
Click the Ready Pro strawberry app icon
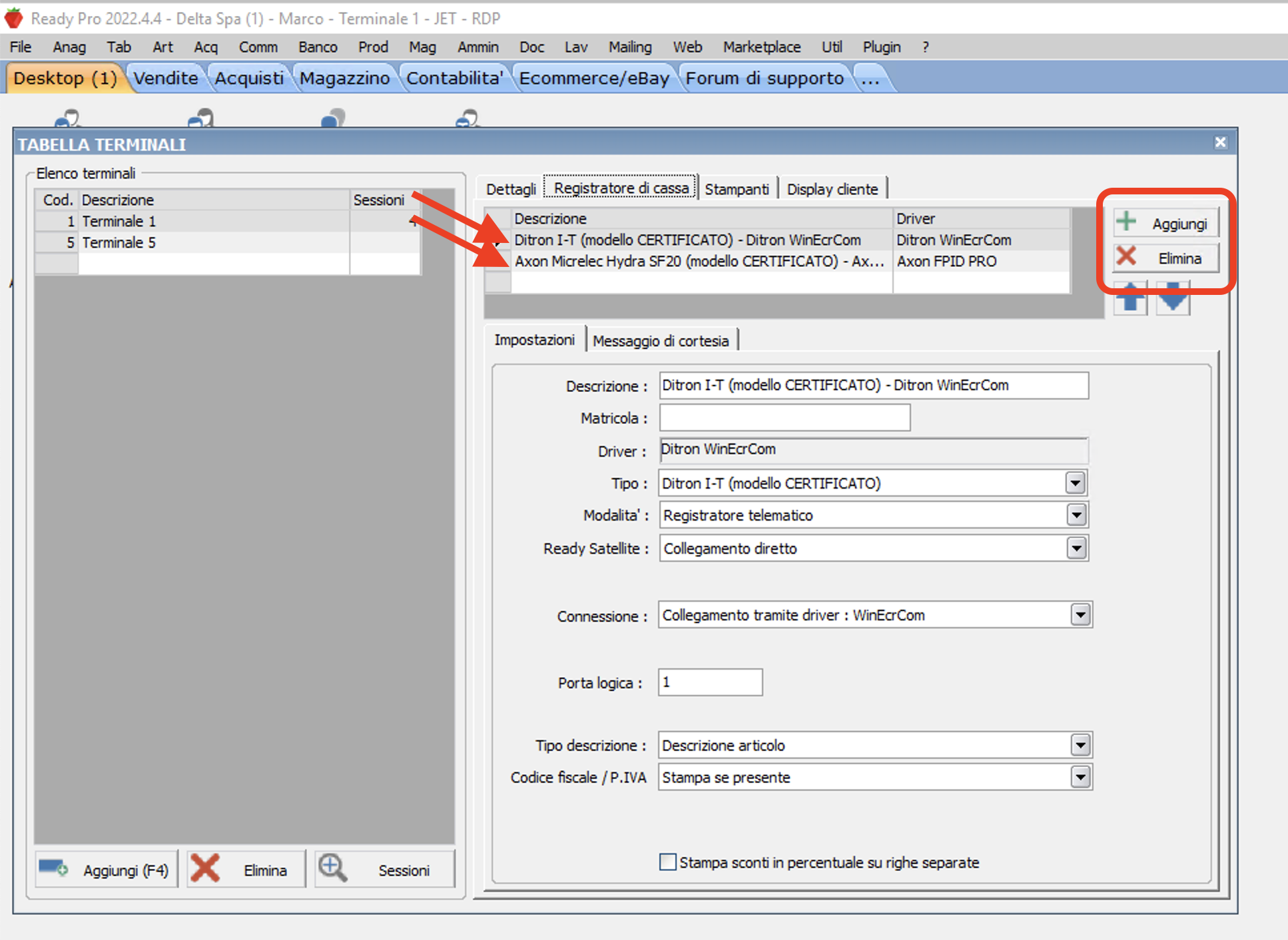tap(13, 18)
